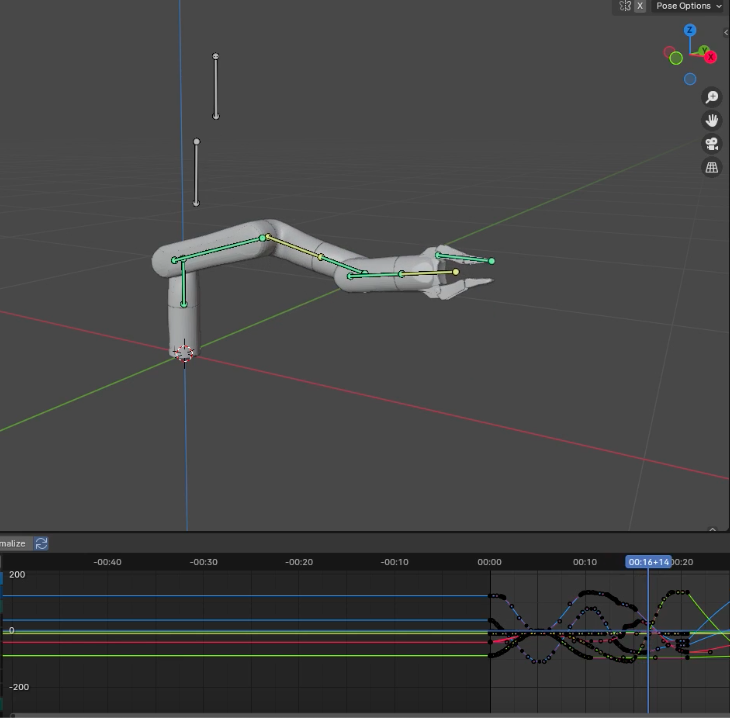Click the -00:10 time label

pyautogui.click(x=394, y=562)
